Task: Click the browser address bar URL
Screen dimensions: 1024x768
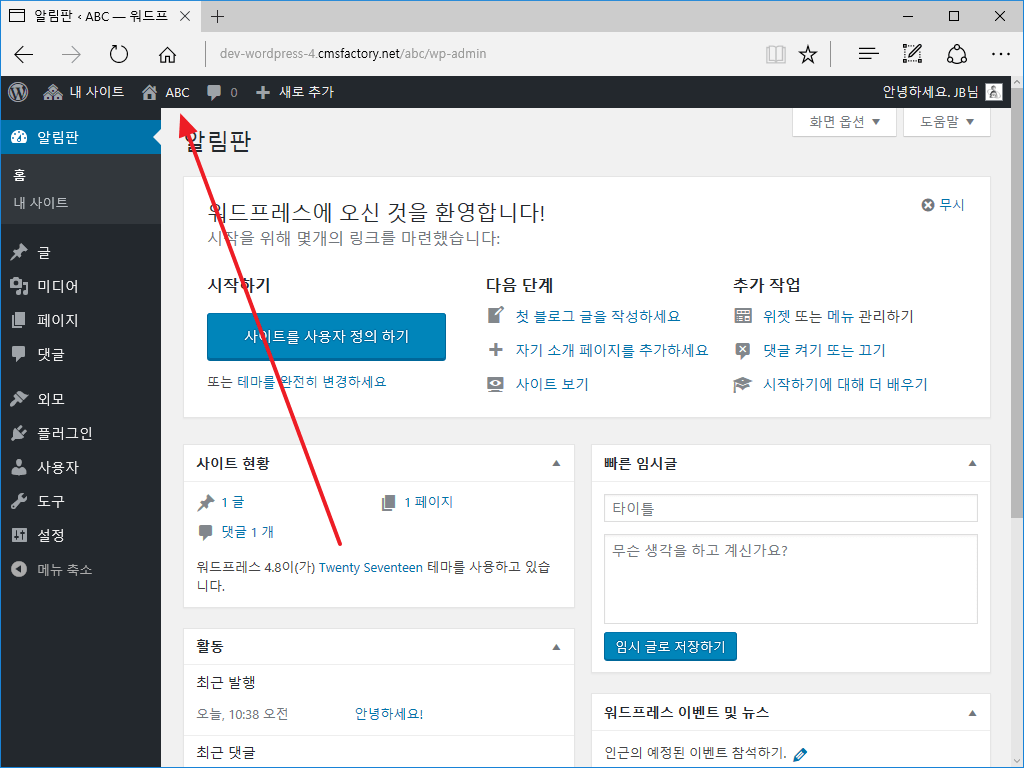Action: tap(353, 54)
